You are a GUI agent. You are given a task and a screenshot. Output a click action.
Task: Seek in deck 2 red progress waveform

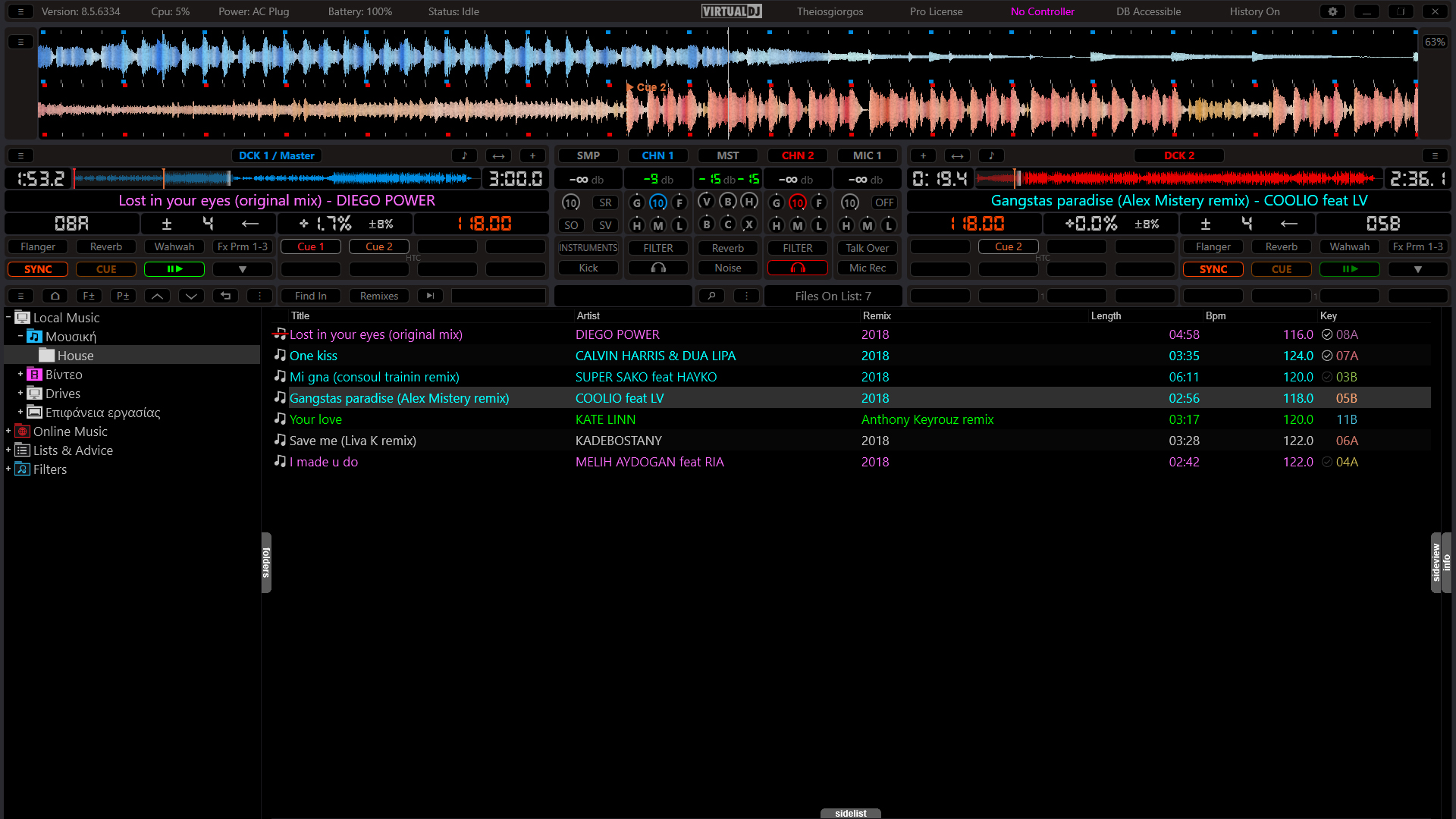(x=1179, y=178)
